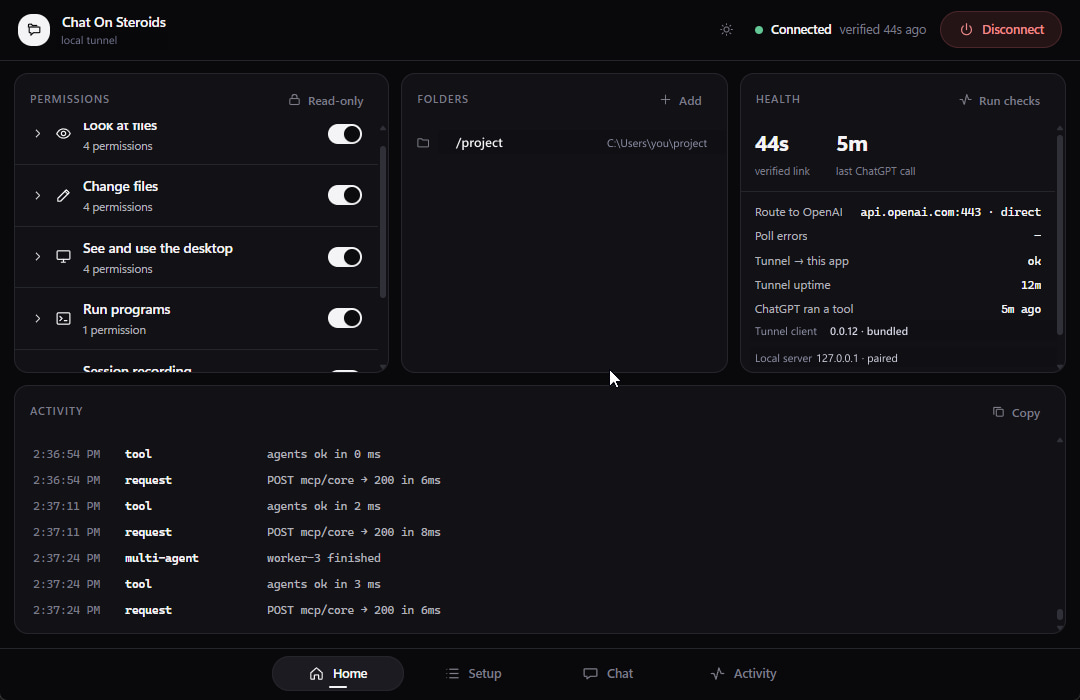This screenshot has height=700, width=1080.
Task: Click the Chat On Steroids logo icon
Action: [x=34, y=30]
